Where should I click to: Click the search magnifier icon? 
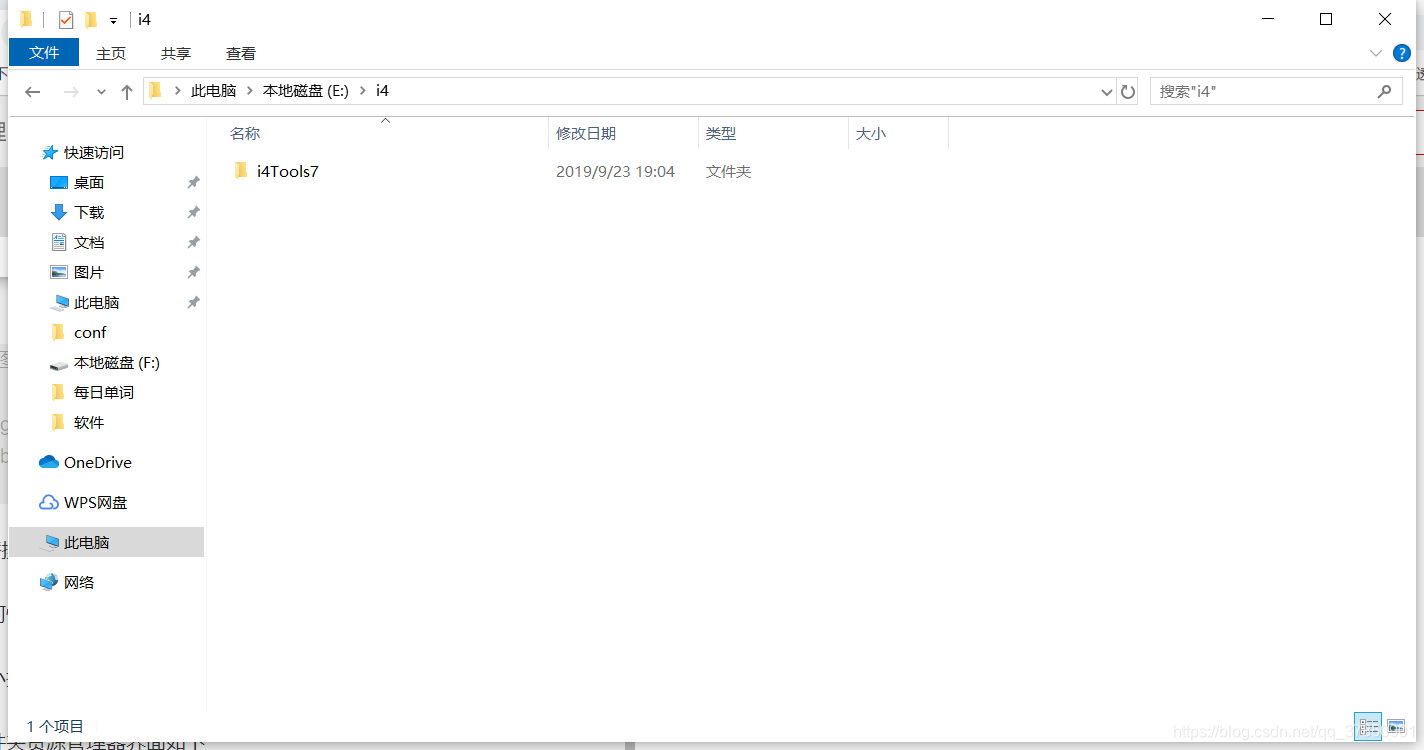[x=1385, y=90]
